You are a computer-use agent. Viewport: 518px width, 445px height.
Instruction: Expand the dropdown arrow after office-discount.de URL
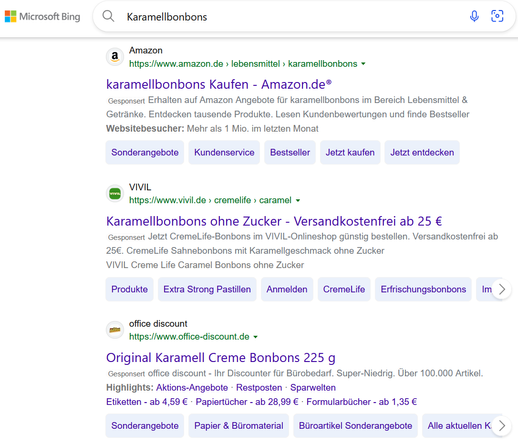point(255,337)
